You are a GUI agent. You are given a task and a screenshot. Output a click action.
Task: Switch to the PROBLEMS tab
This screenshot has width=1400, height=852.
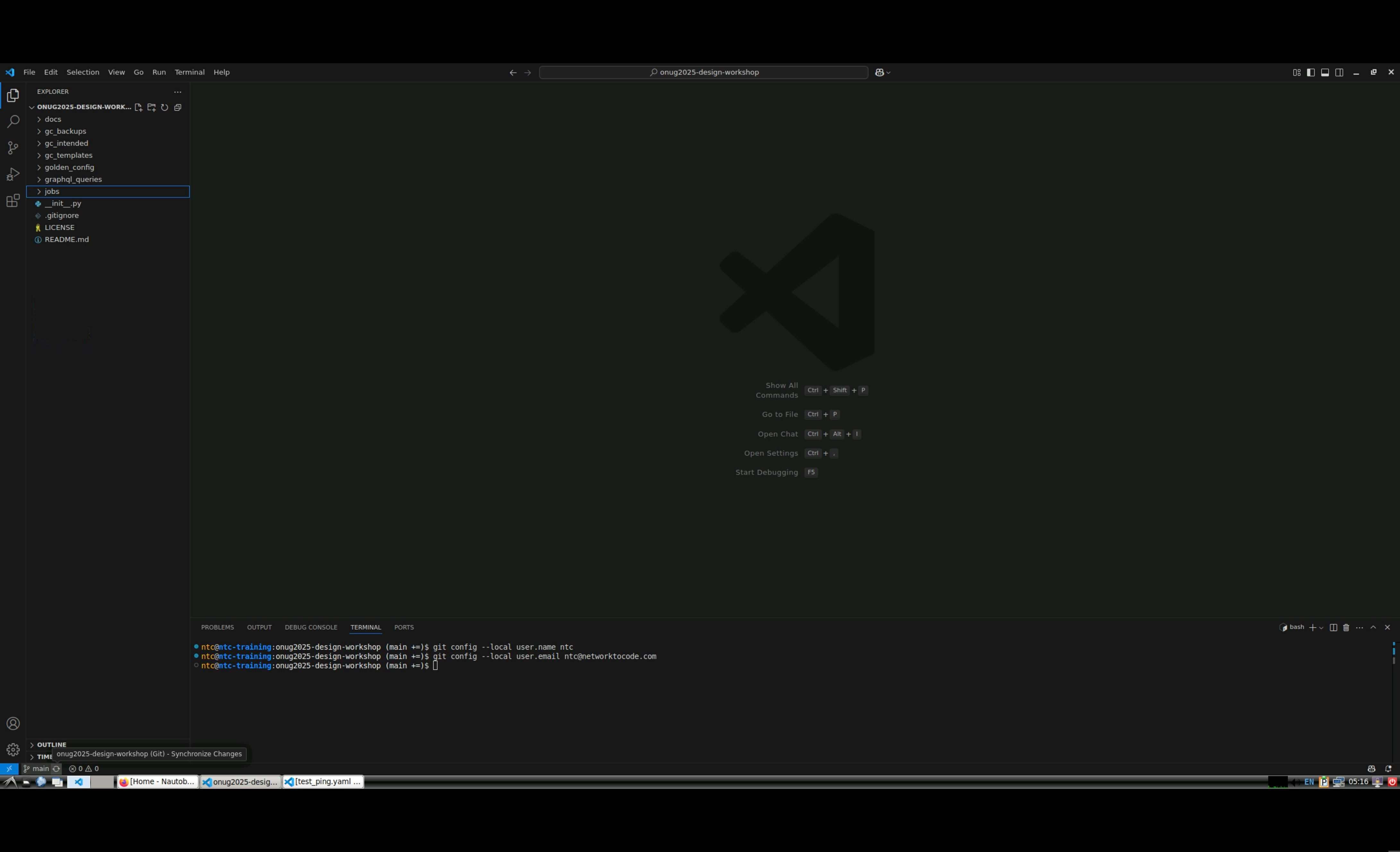click(x=217, y=628)
